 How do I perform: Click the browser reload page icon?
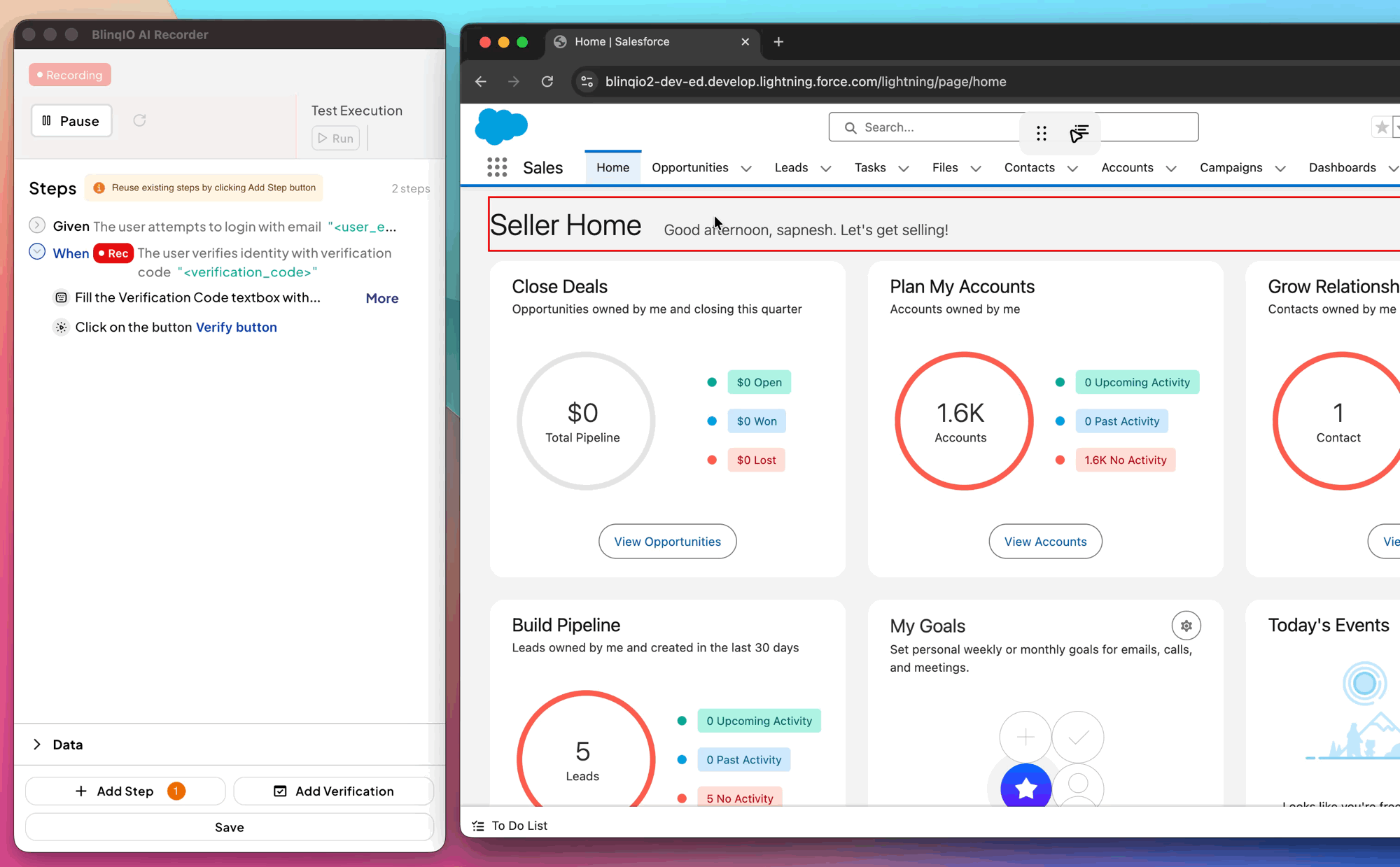click(x=547, y=82)
